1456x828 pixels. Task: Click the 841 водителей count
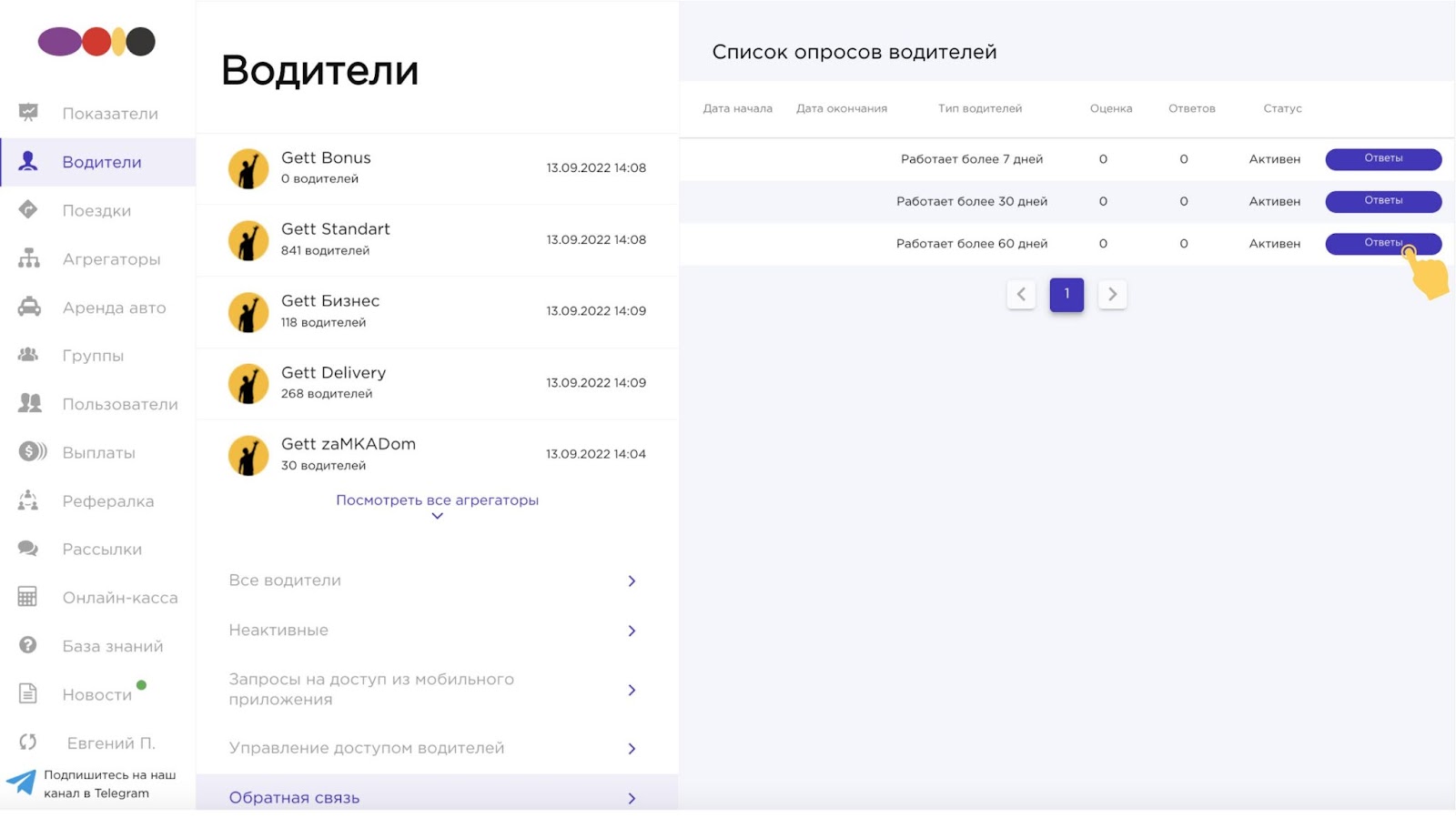(325, 250)
